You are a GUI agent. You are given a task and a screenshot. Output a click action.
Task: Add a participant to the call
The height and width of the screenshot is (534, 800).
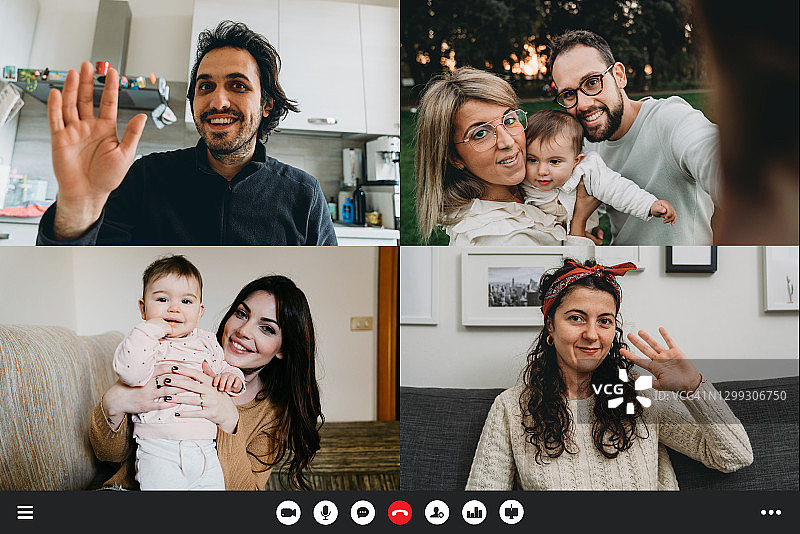pos(437,513)
